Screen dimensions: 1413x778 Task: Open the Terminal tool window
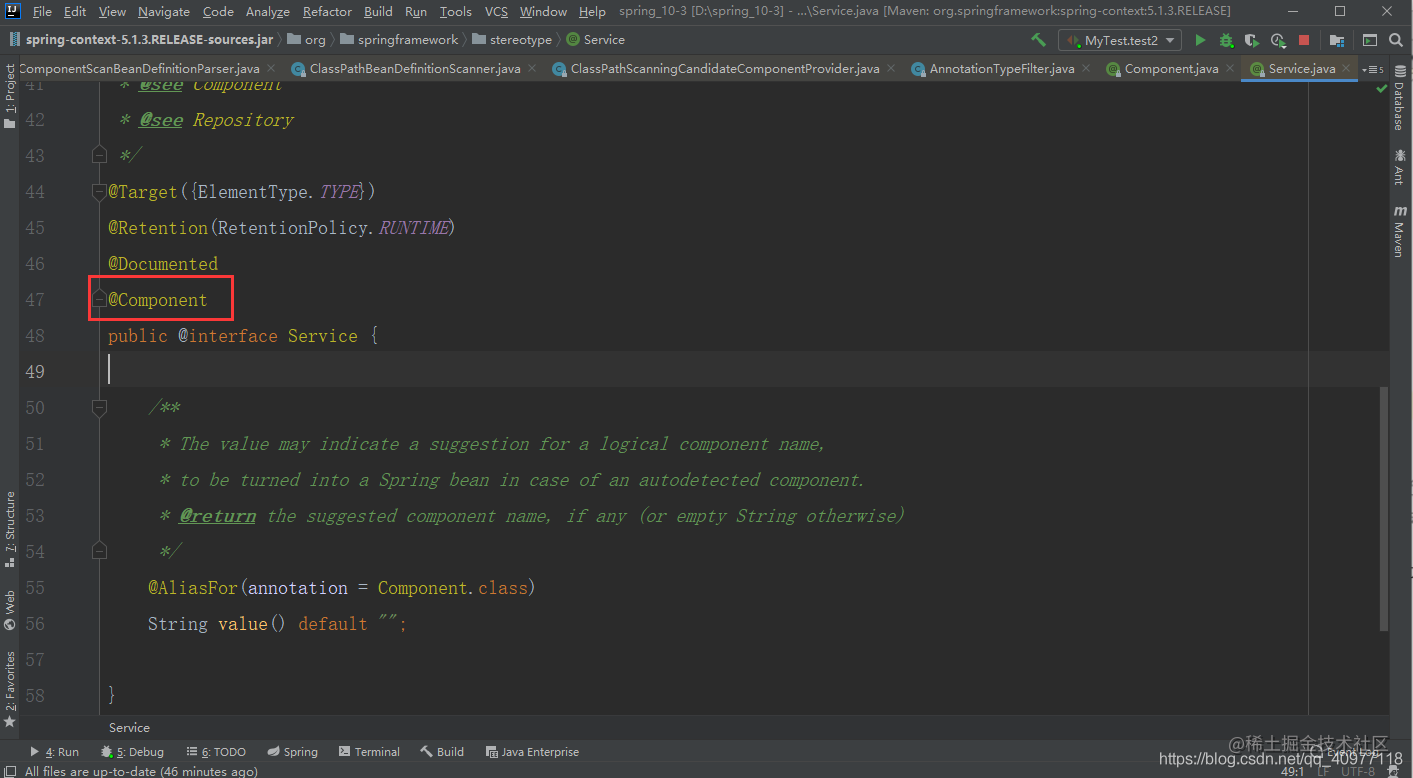tap(369, 752)
